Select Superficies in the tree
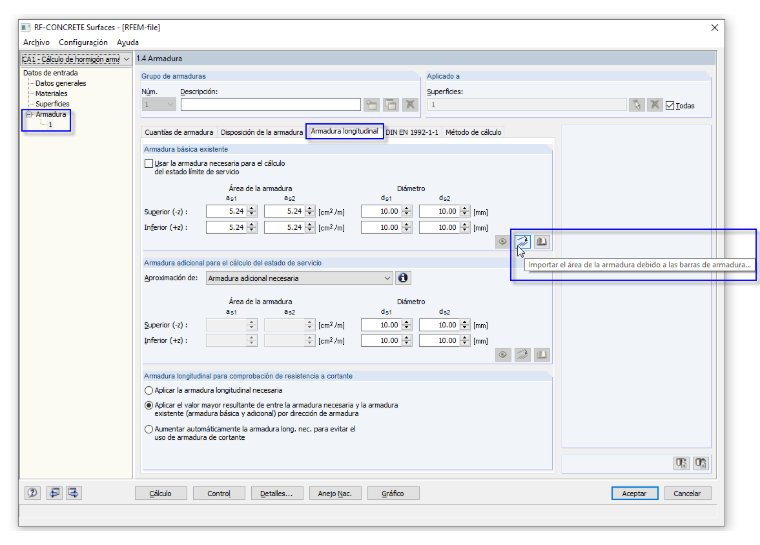Screen dimensions: 760x545 coord(52,104)
